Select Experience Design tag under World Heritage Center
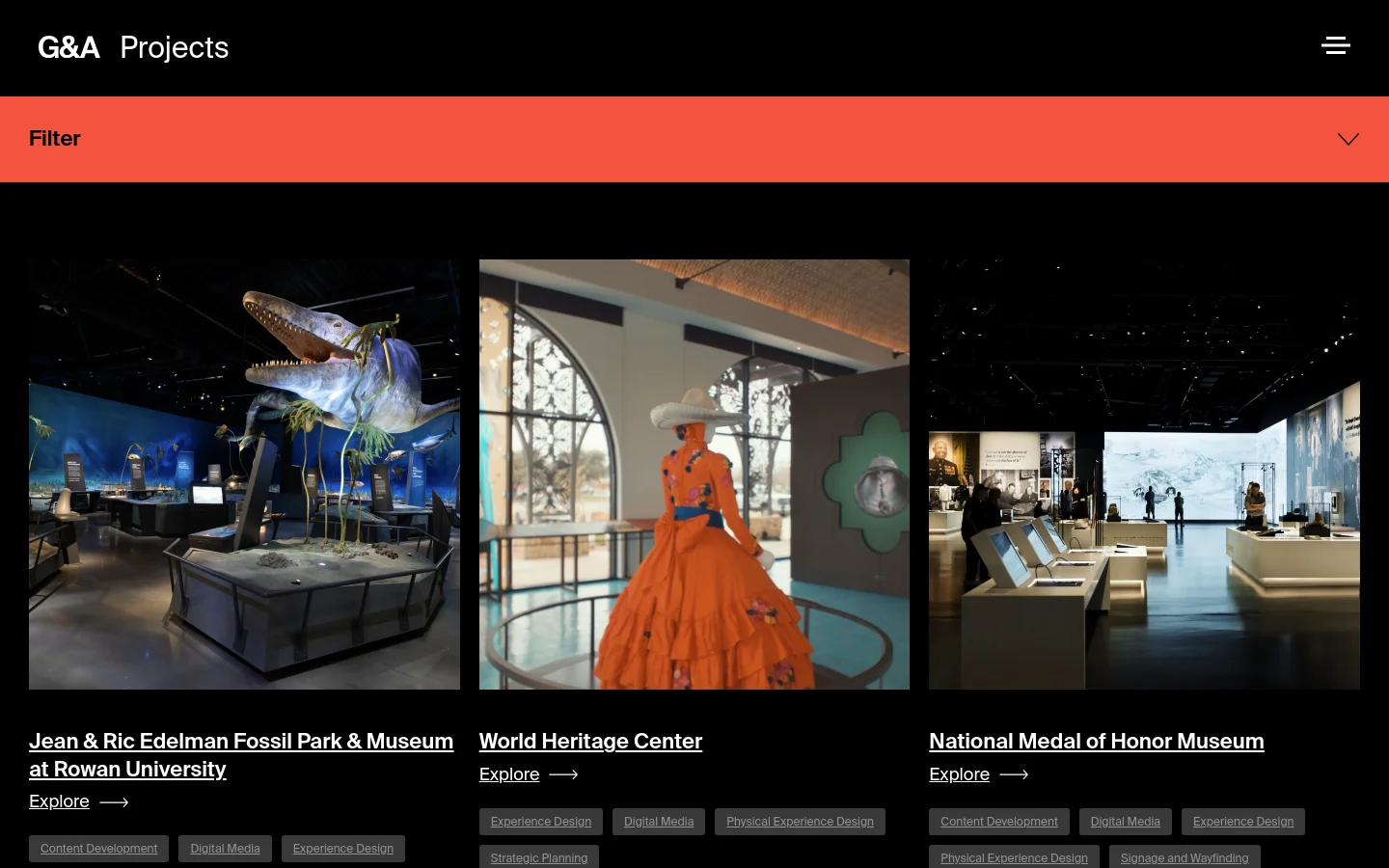This screenshot has height=868, width=1389. [x=541, y=822]
